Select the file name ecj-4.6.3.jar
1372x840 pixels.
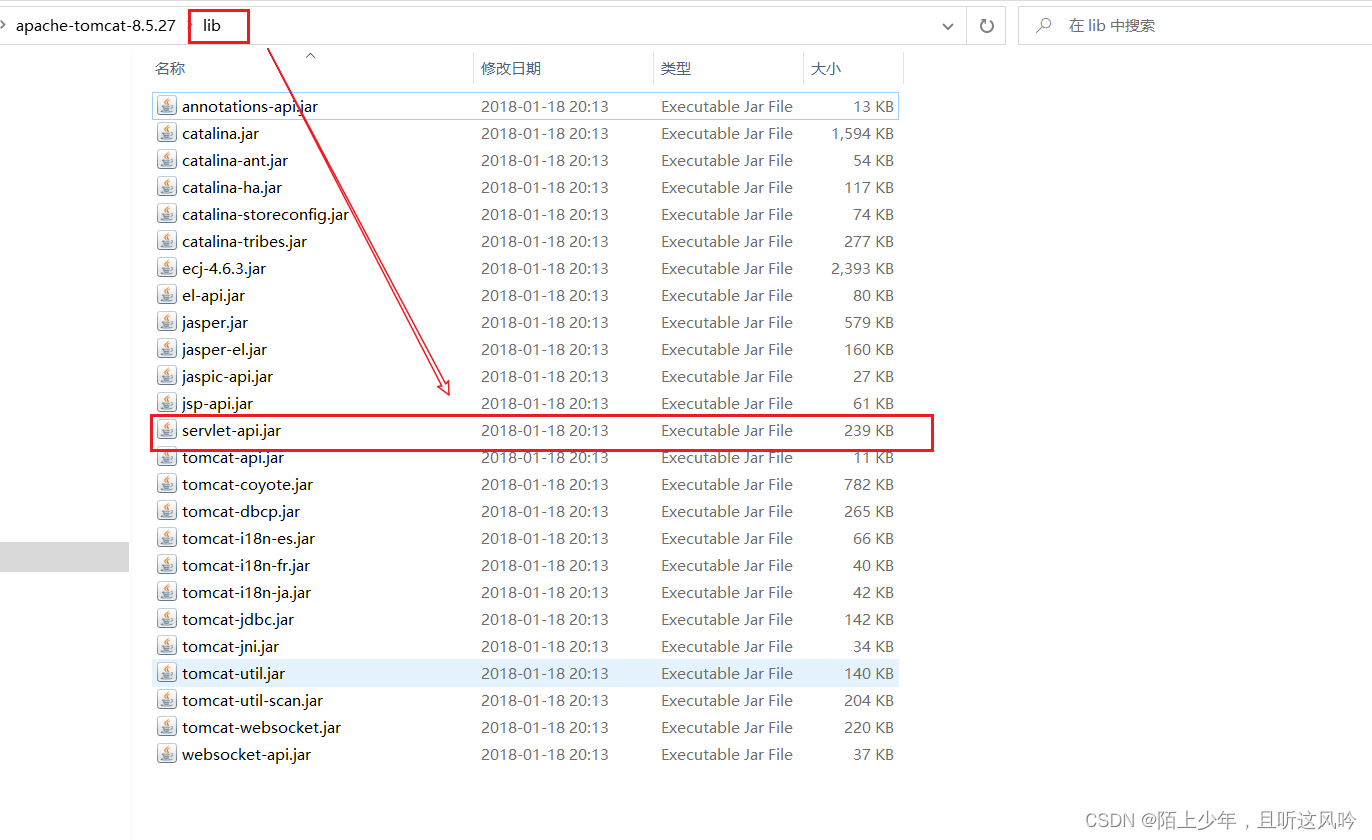coord(224,268)
